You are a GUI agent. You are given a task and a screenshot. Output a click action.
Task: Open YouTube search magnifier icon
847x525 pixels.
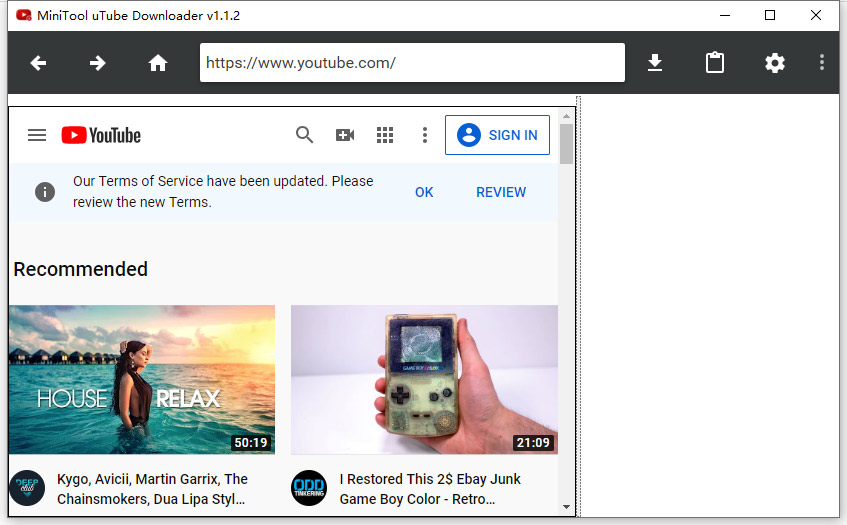pyautogui.click(x=304, y=134)
